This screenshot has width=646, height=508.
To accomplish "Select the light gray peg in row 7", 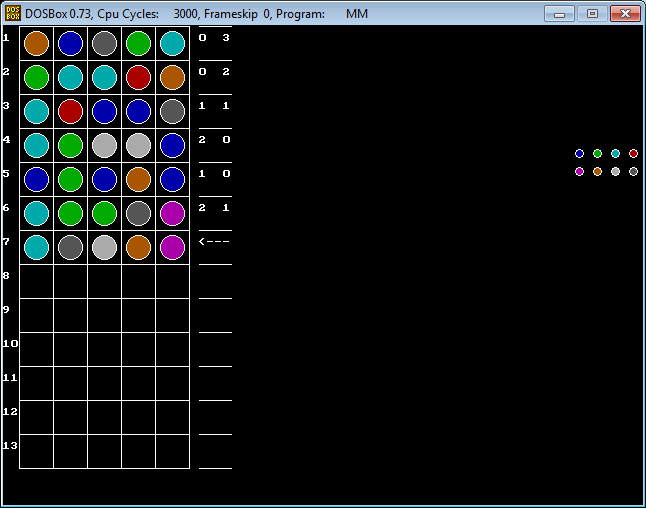I will pos(104,247).
